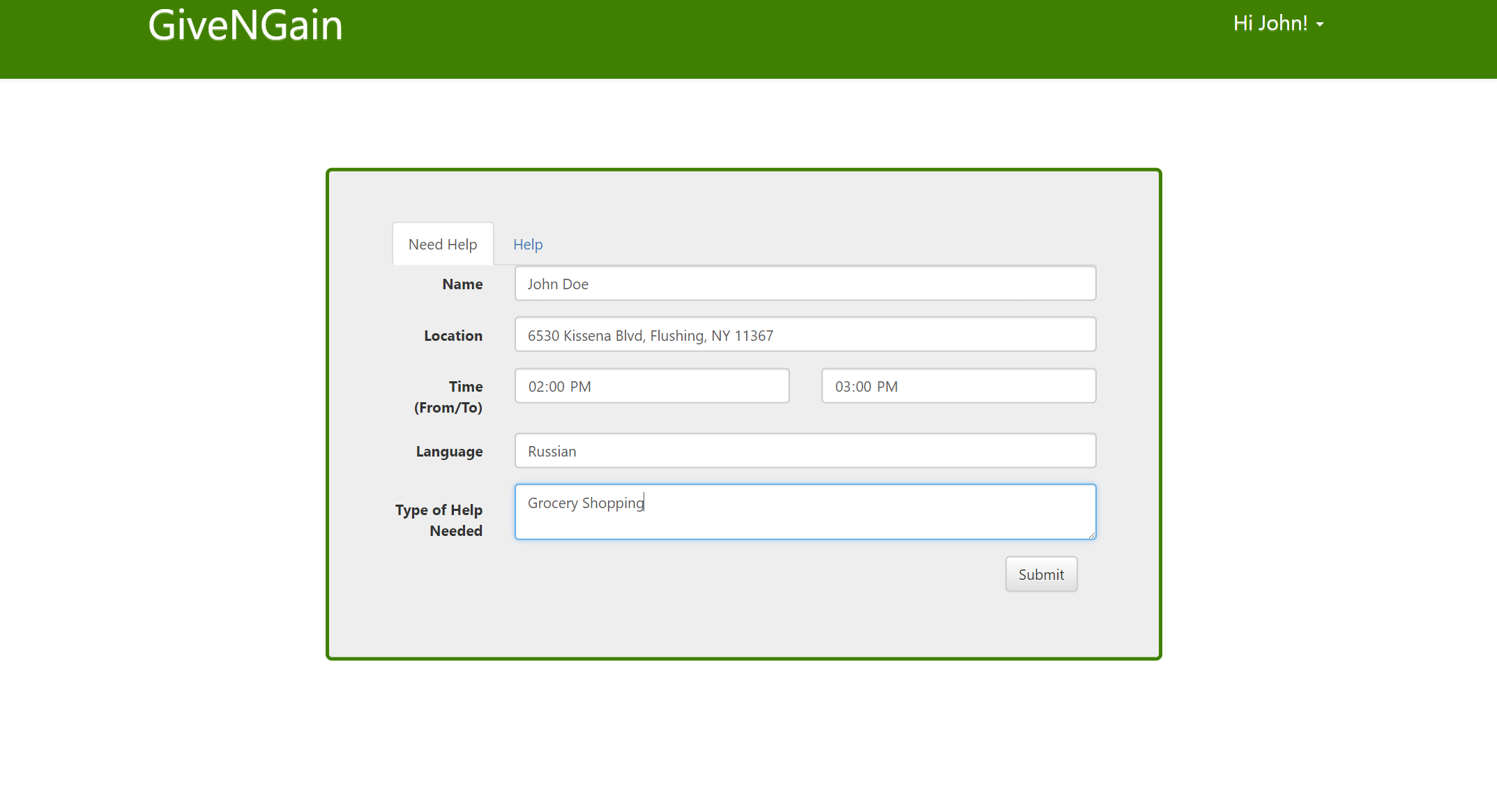Select the hour segment in end time
This screenshot has height=812, width=1497.
(842, 387)
